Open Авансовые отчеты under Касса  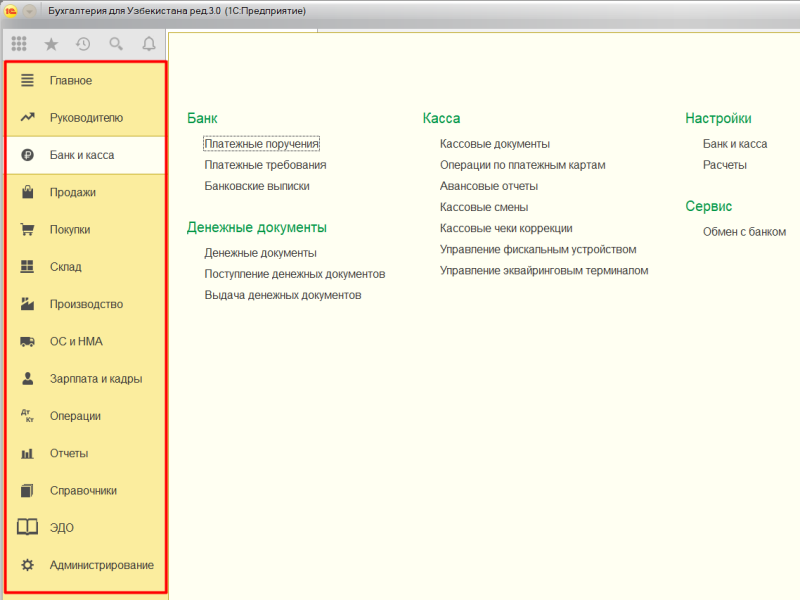pos(489,186)
